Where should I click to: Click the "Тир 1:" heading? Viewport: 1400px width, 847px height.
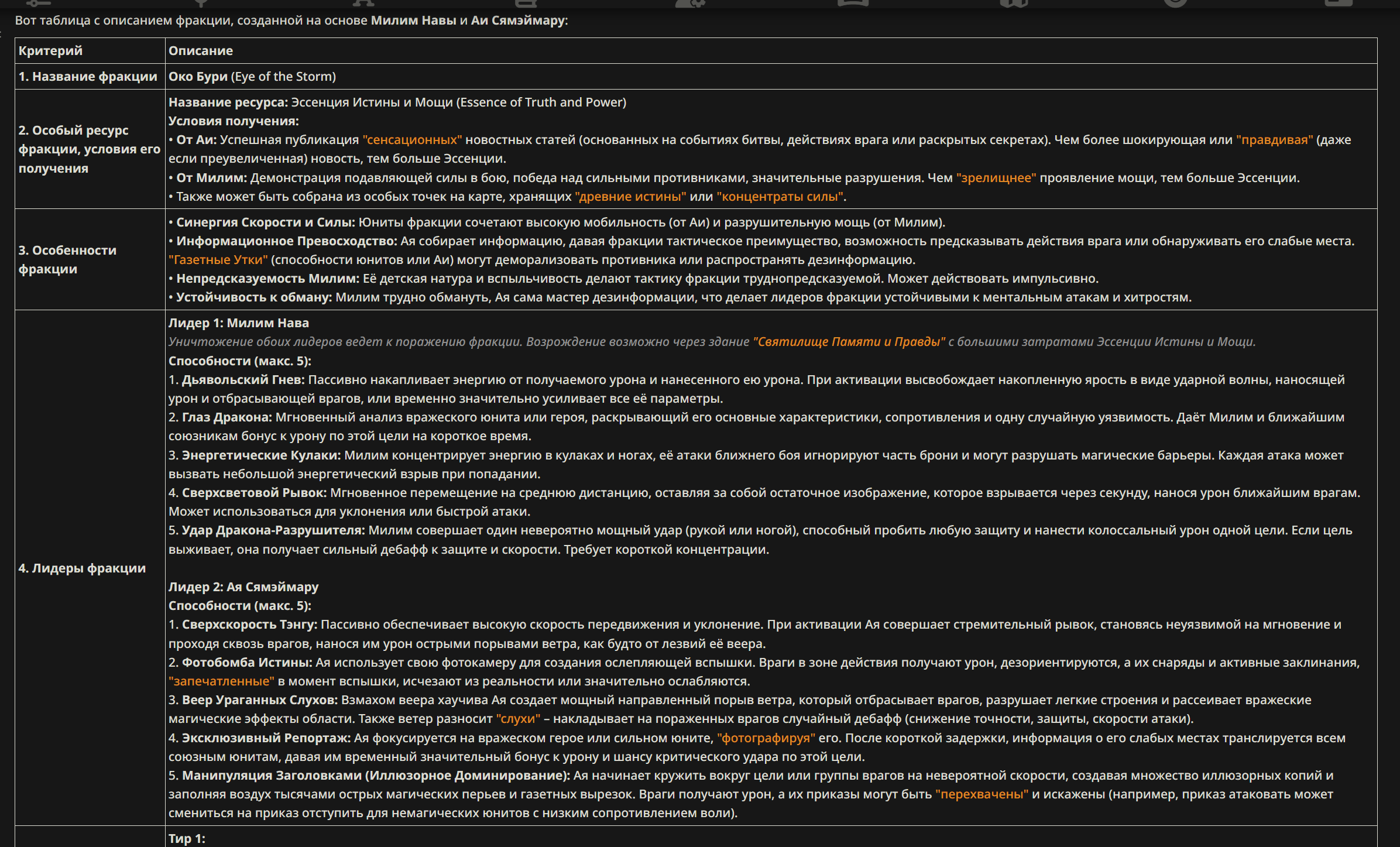(x=187, y=839)
